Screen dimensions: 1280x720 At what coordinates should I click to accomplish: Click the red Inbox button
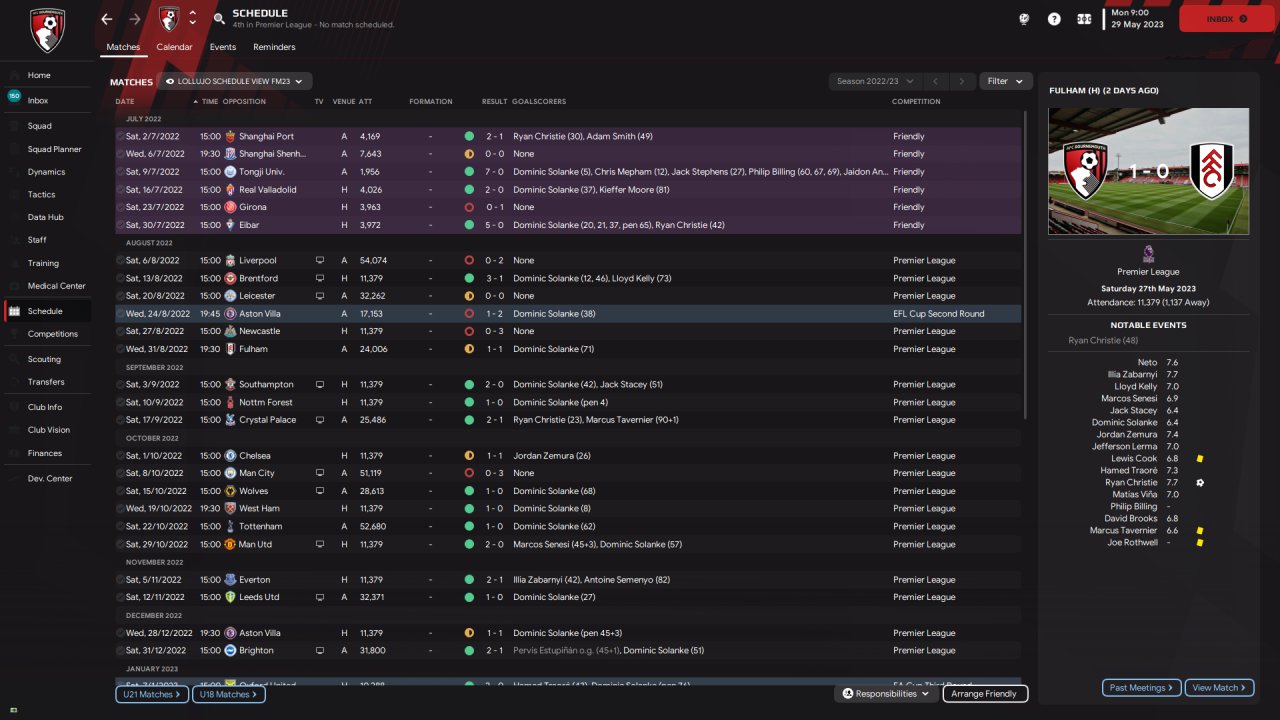pyautogui.click(x=1227, y=19)
